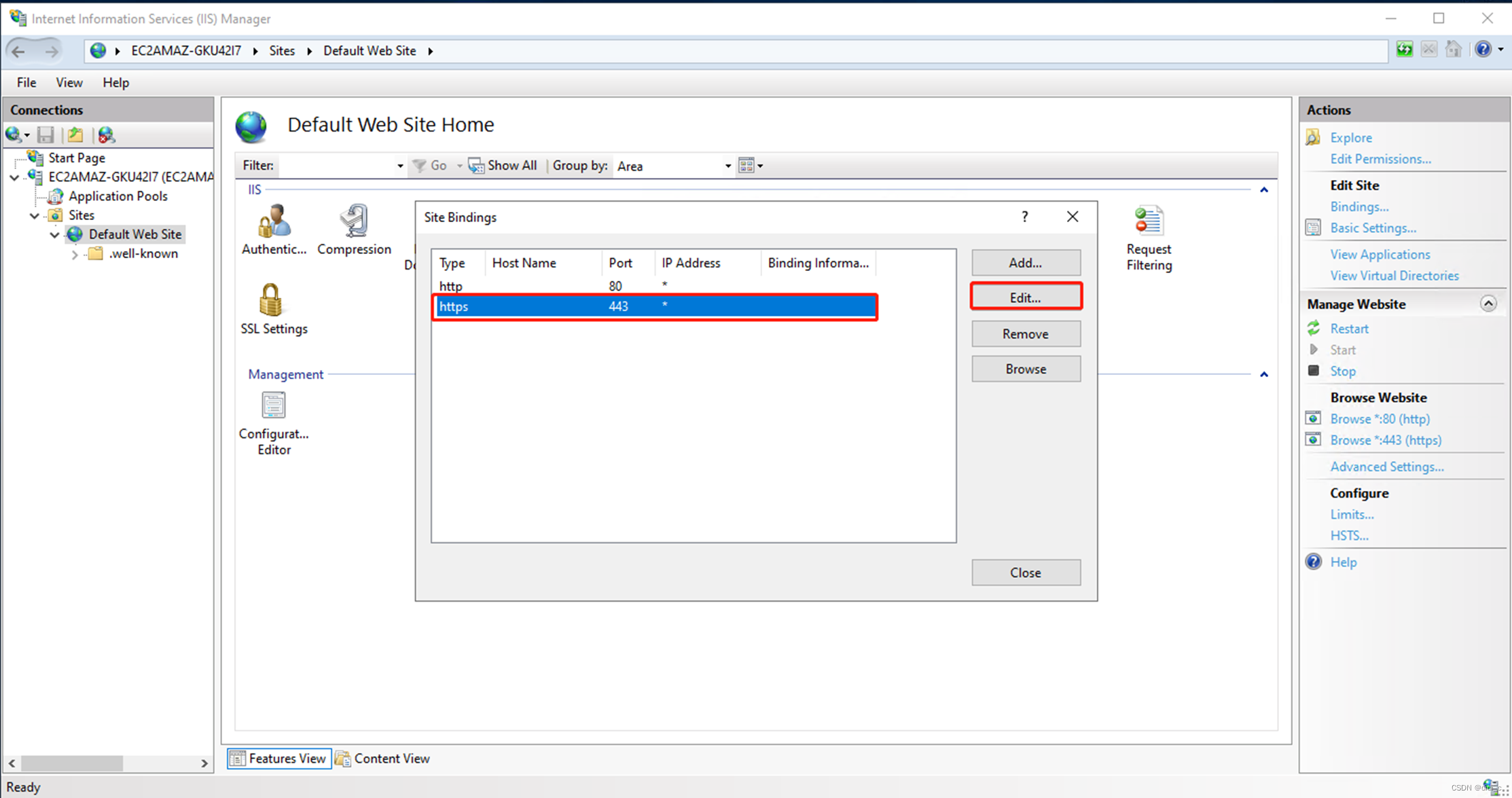Viewport: 1512px width, 798px height.
Task: Expand the .well-known folder node
Action: (75, 254)
